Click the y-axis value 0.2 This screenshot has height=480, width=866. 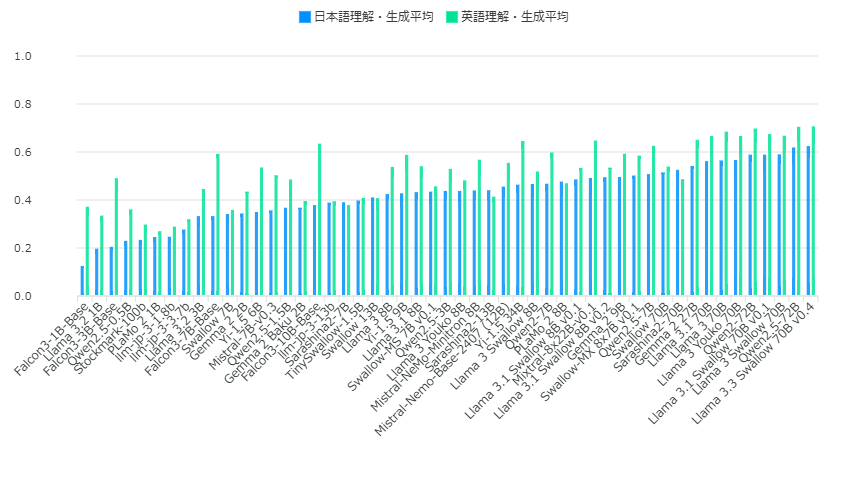[23, 249]
